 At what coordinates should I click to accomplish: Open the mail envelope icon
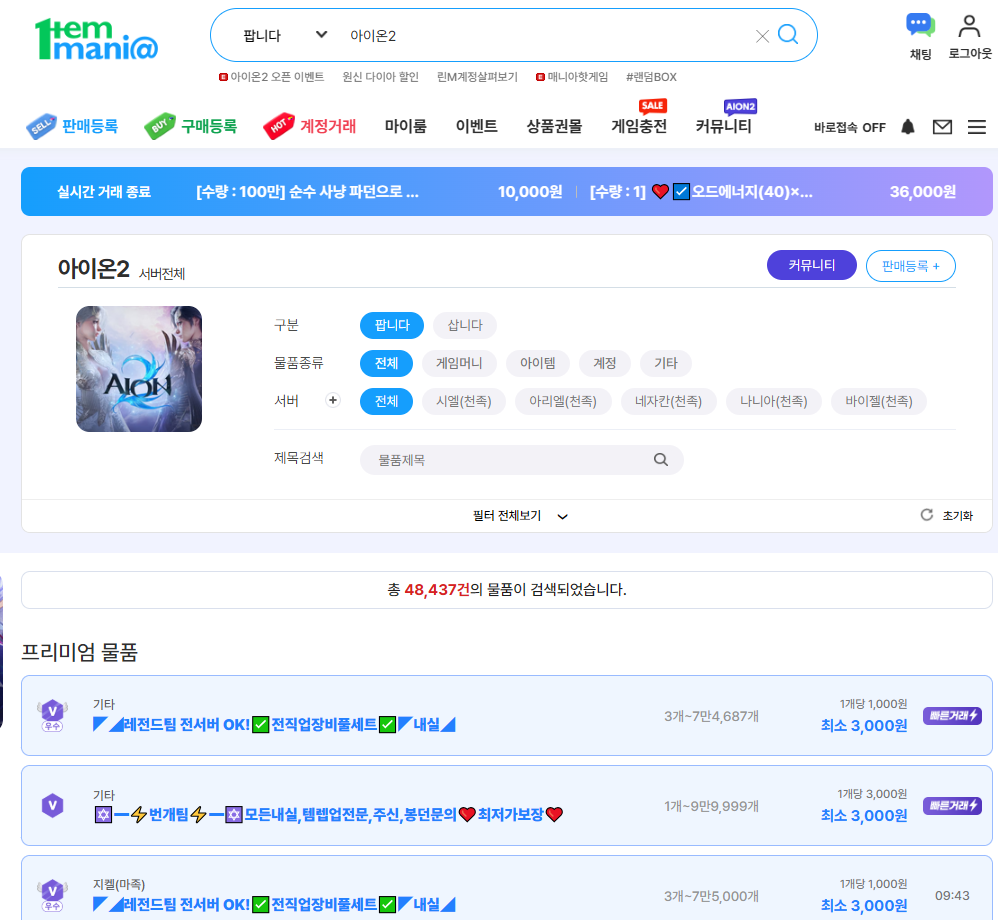tap(942, 127)
